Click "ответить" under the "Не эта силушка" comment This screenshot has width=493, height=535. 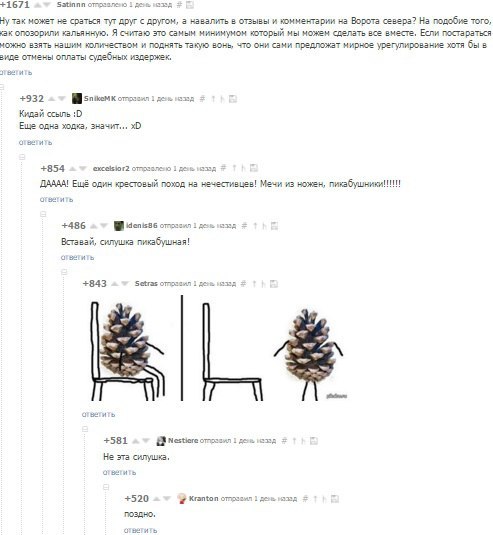[x=119, y=472]
